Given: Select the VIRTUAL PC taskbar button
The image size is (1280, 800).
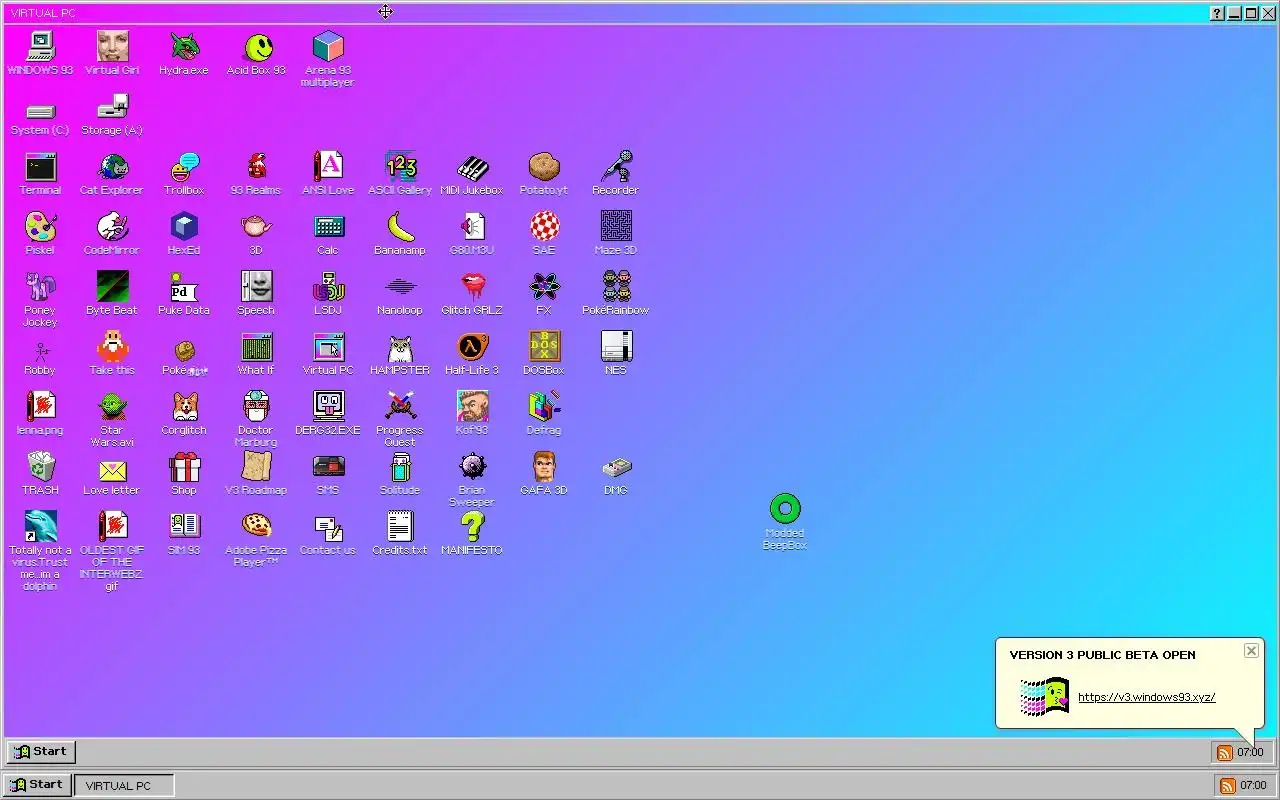Looking at the screenshot, I should 124,785.
